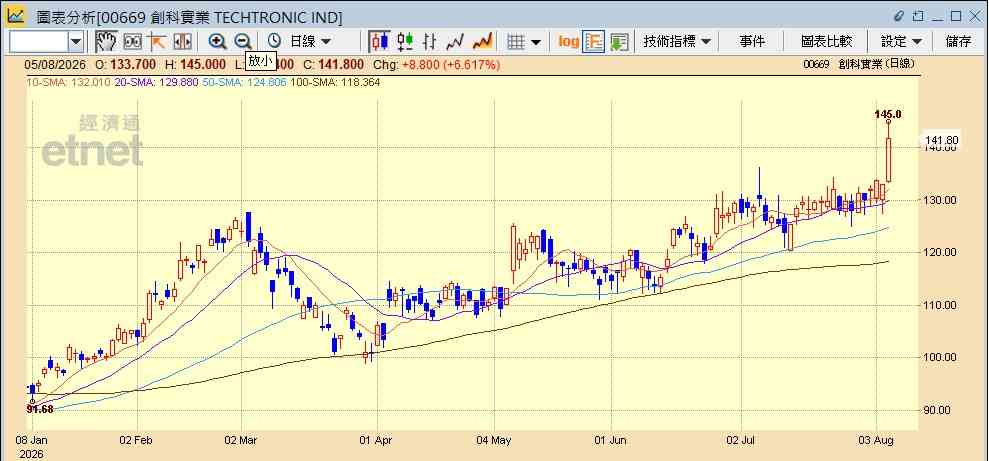Click the 02 Jul date axis label
Viewport: 989px width, 461px height.
tap(741, 440)
